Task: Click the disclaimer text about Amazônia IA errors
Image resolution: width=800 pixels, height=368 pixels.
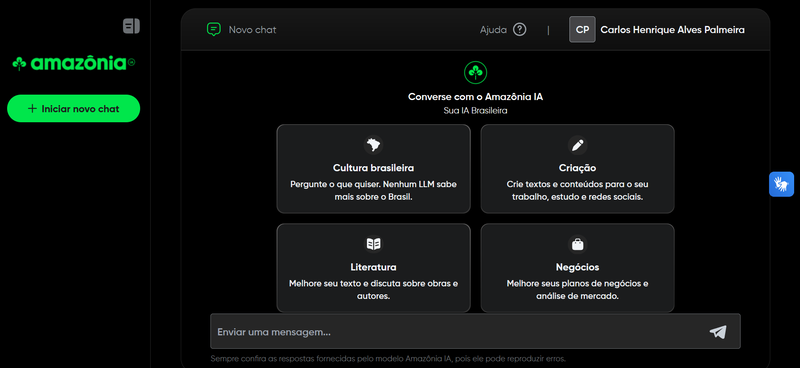Action: (388, 358)
